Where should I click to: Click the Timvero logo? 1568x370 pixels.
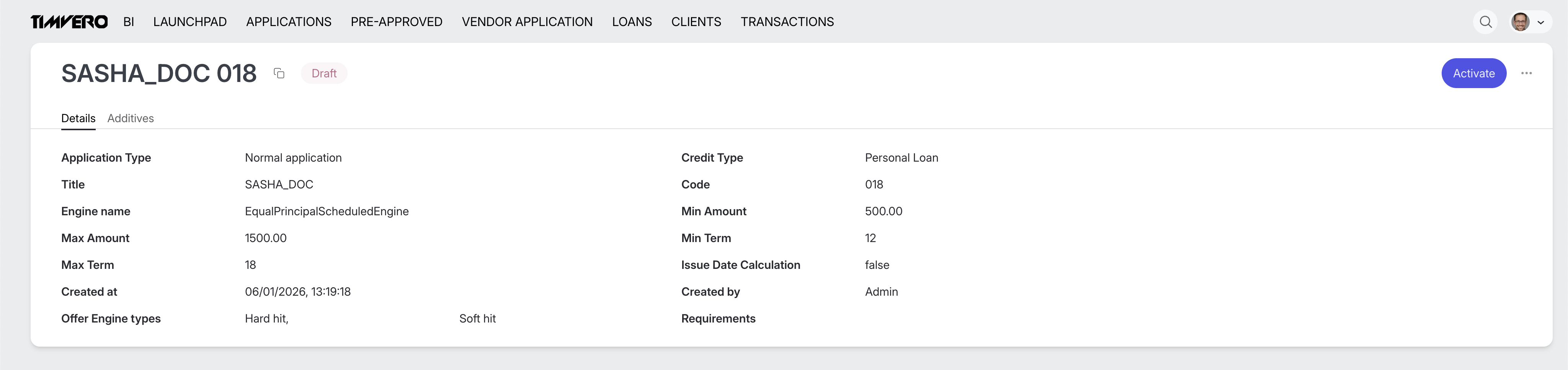tap(69, 22)
